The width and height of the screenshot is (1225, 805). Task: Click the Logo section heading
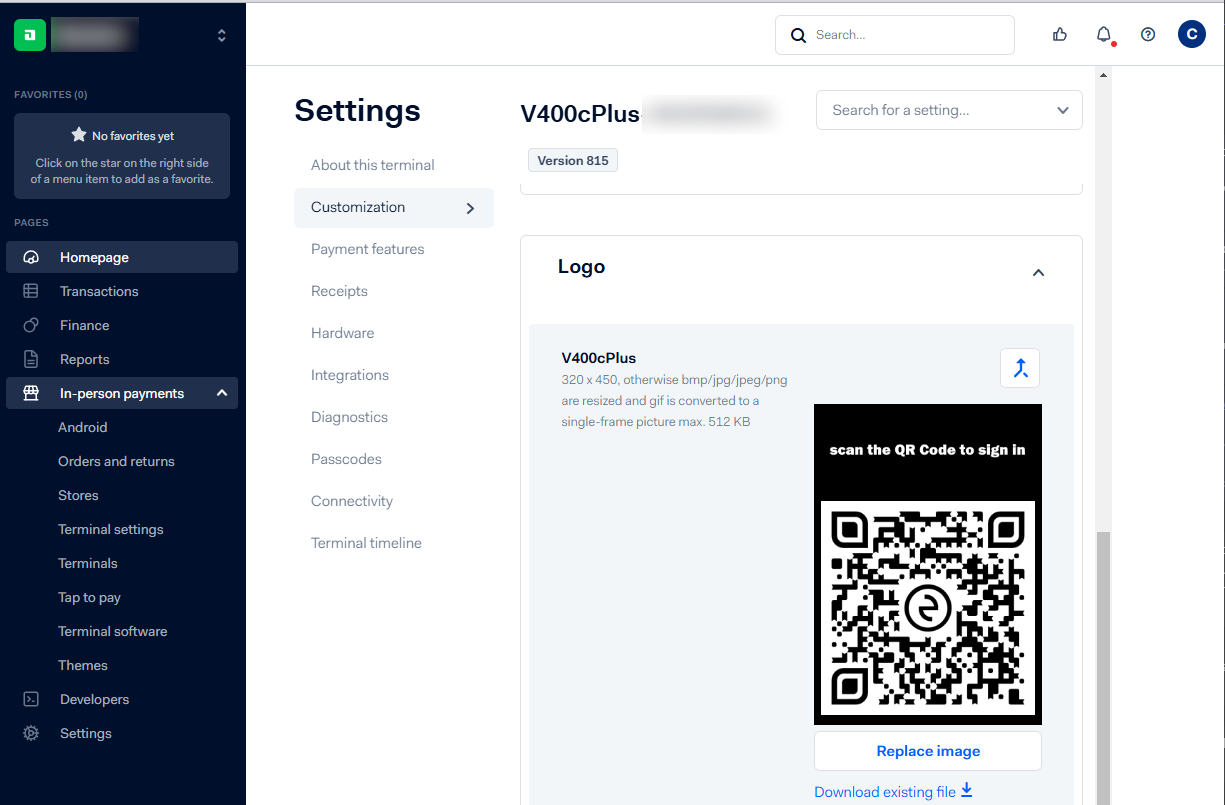tap(581, 267)
